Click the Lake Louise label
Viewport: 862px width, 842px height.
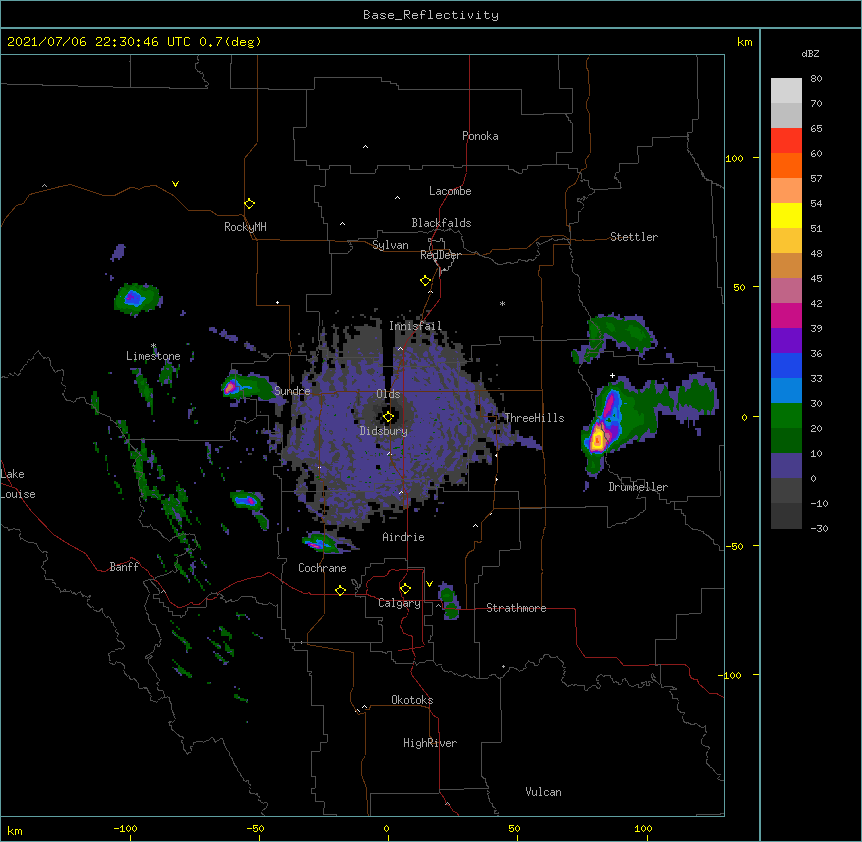(17, 484)
